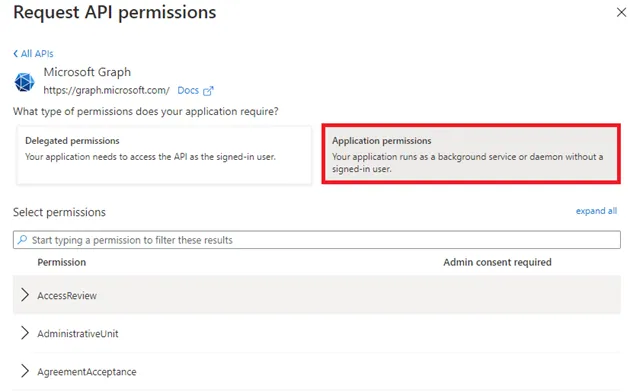Select the Delegated permissions card
630x392 pixels.
[x=164, y=155]
